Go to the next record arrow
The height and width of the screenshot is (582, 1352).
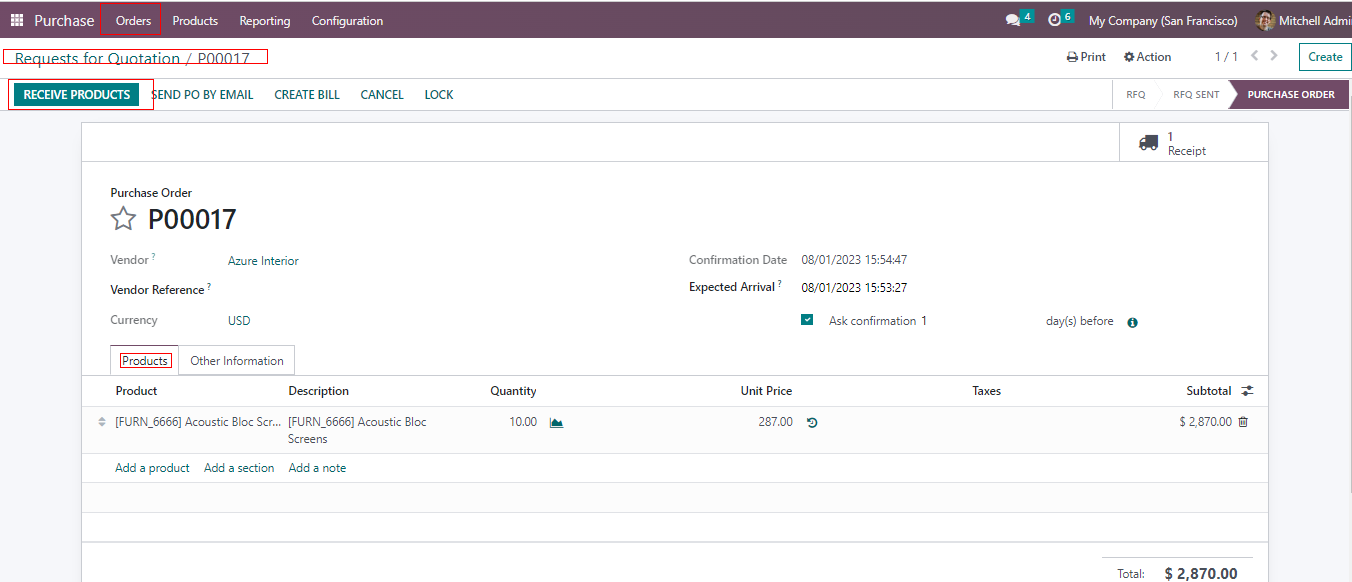point(1274,56)
